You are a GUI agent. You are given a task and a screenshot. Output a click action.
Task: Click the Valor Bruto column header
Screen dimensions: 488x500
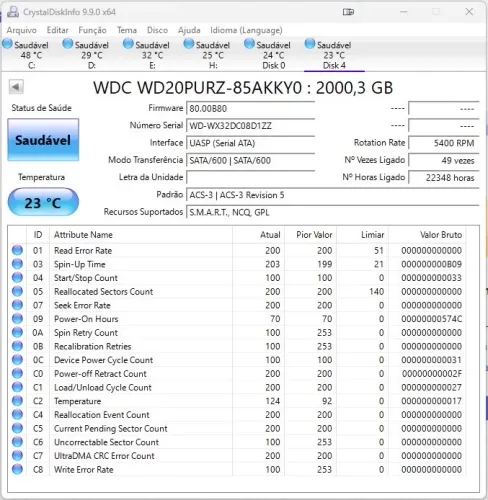[x=428, y=235]
